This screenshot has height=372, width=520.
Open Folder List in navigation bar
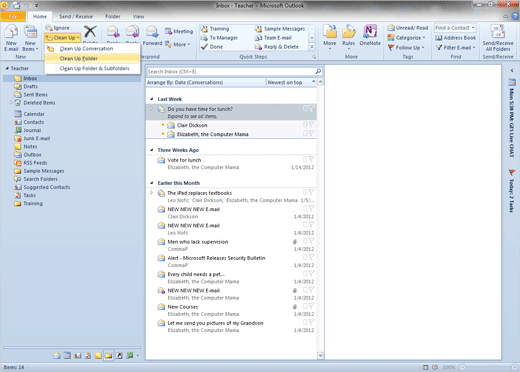108,356
